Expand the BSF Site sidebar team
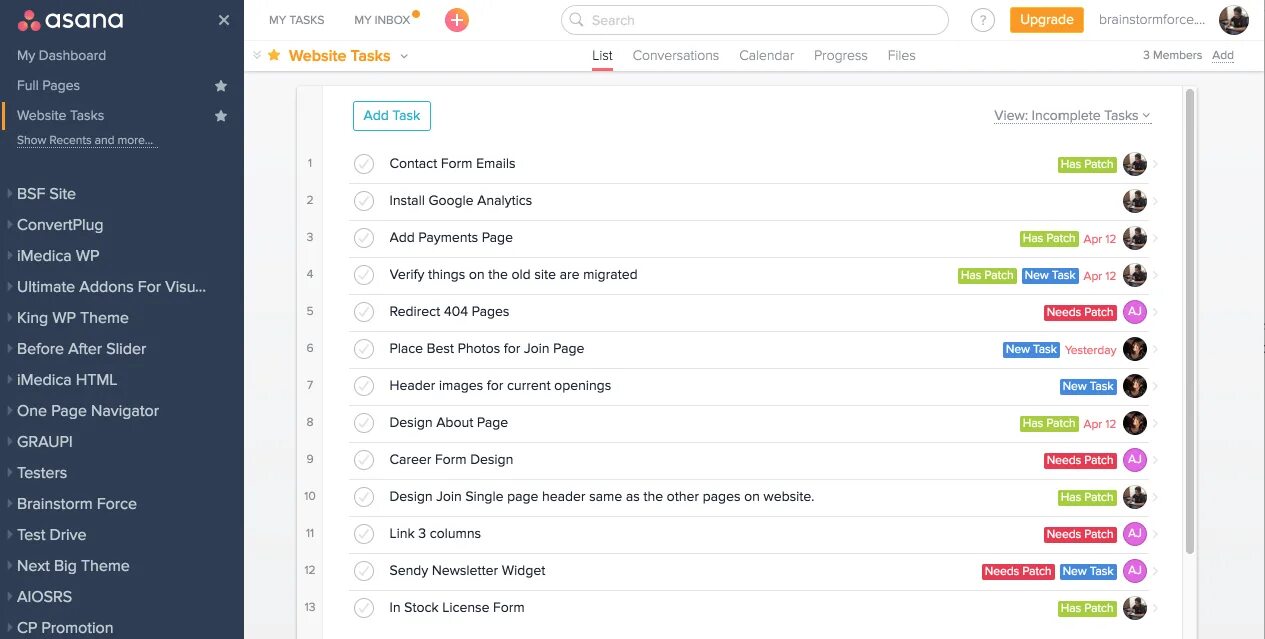Image resolution: width=1265 pixels, height=639 pixels. coord(10,194)
